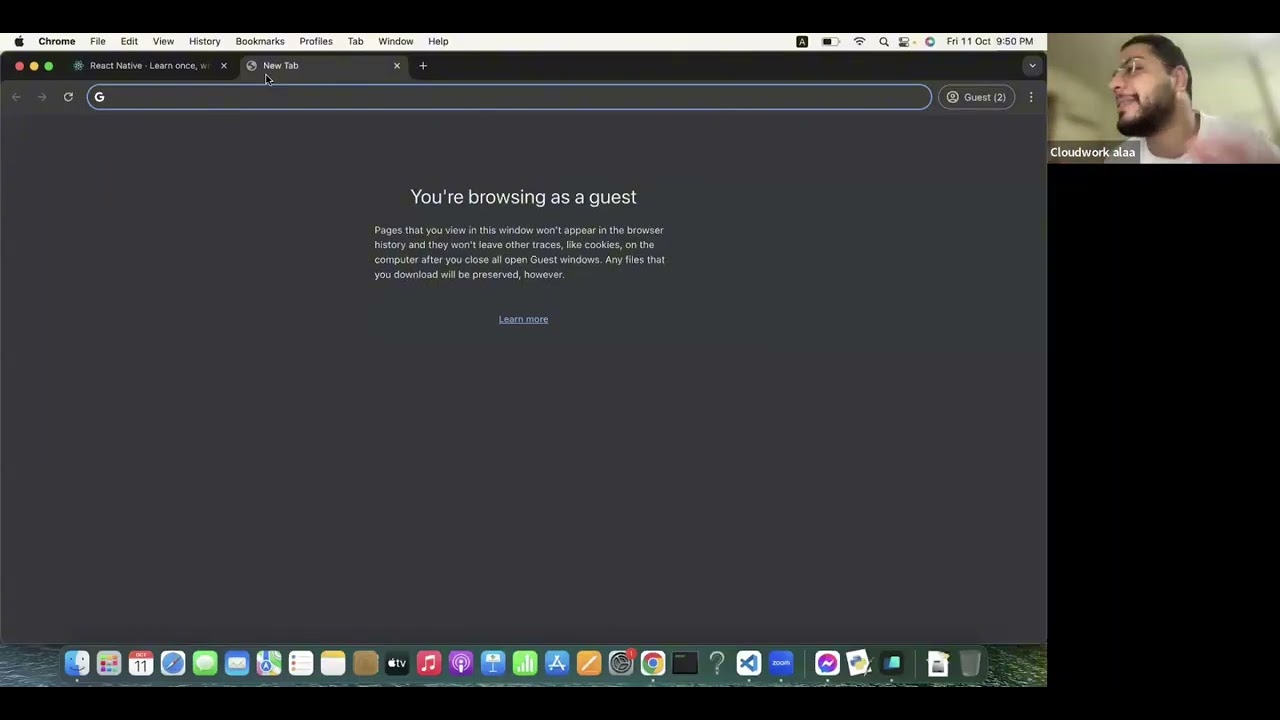Open the File menu
The image size is (1280, 720).
(98, 42)
